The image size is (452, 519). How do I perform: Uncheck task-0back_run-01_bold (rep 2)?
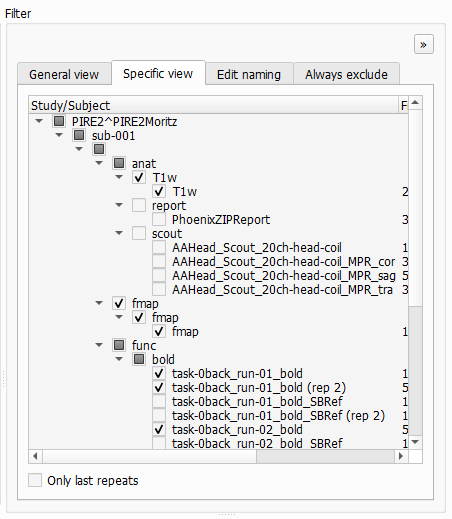159,387
